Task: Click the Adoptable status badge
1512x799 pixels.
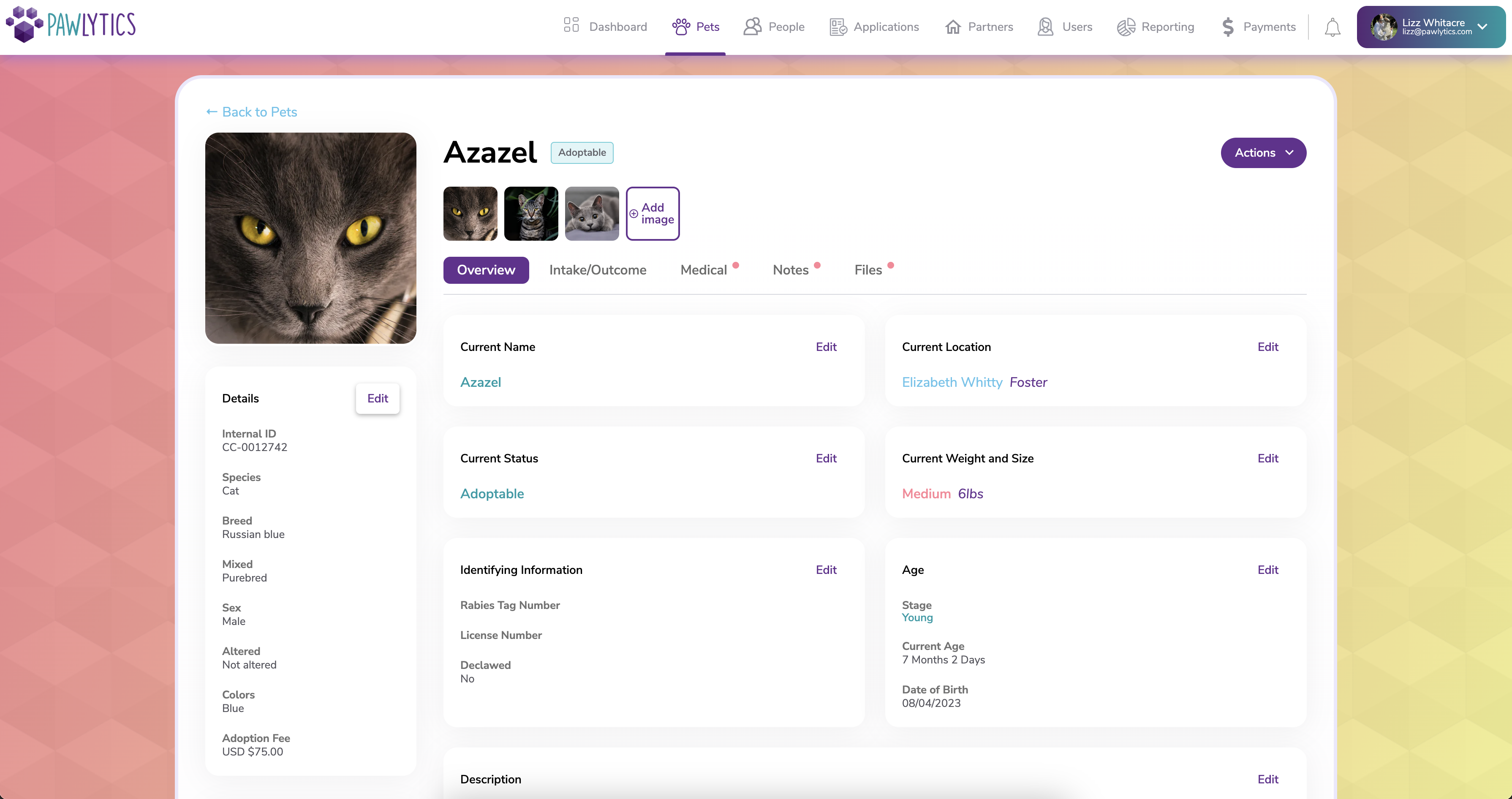Action: 582,152
